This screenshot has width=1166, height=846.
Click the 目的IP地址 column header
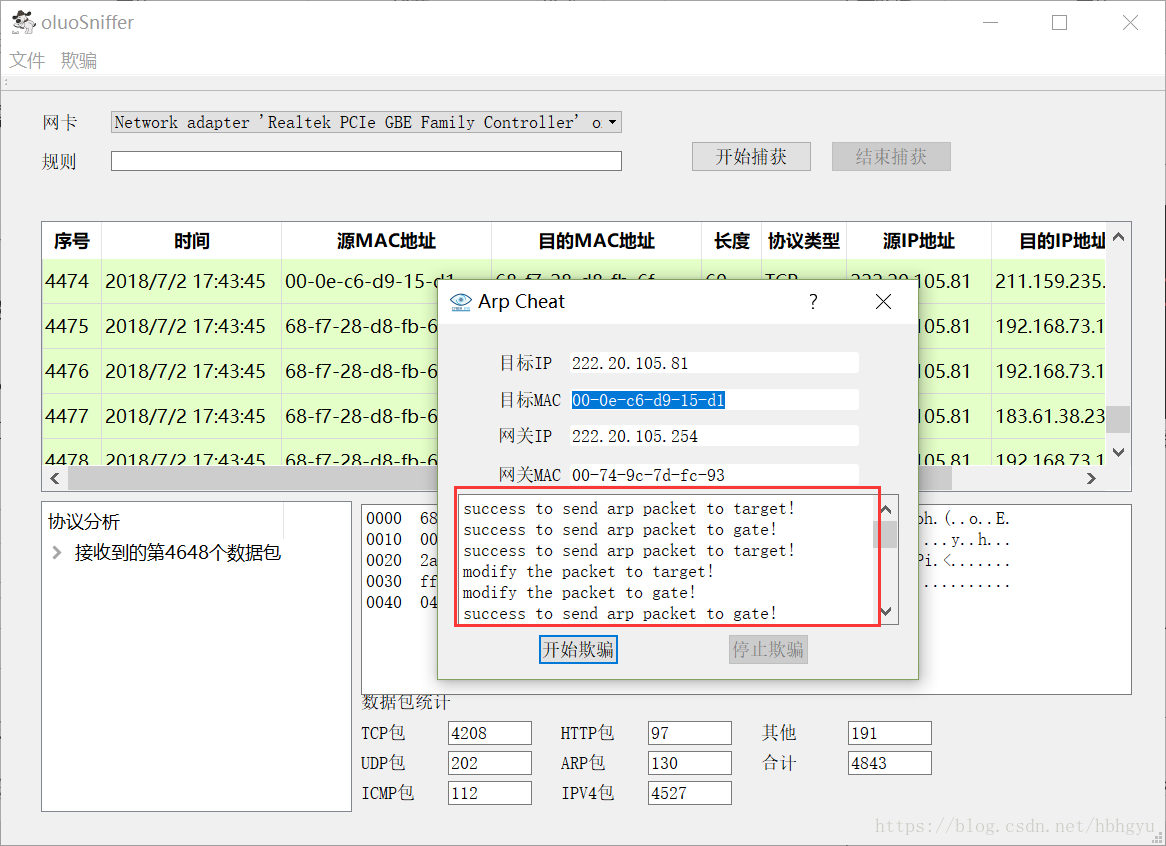1049,241
